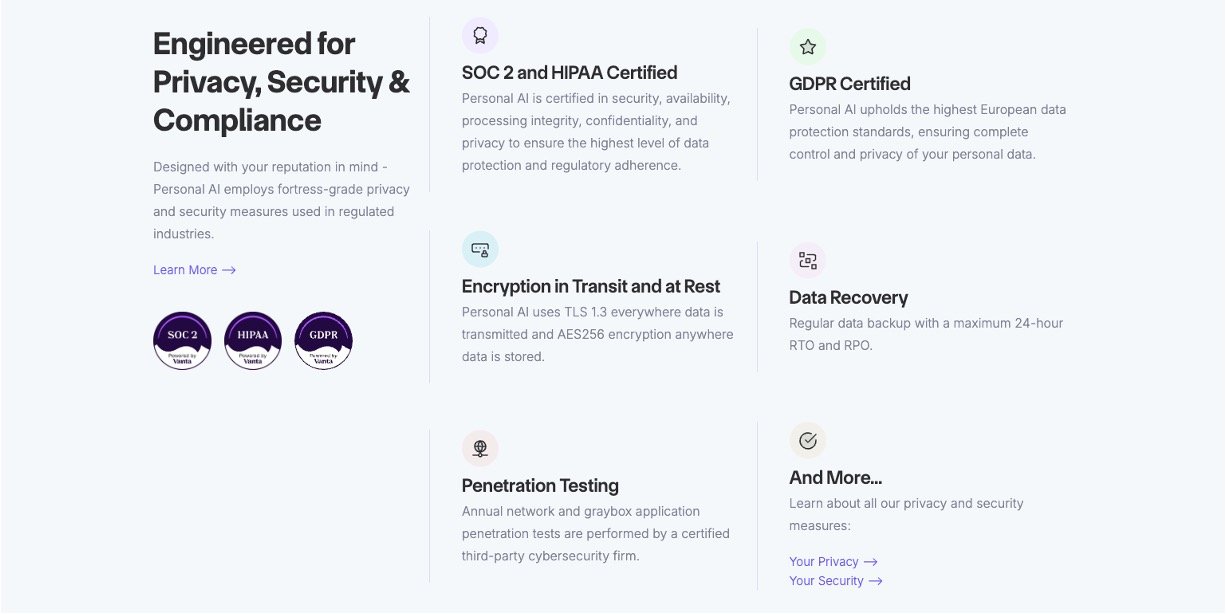Viewport: 1226px width, 614px height.
Task: Click the And More checkmark icon
Action: tap(808, 441)
